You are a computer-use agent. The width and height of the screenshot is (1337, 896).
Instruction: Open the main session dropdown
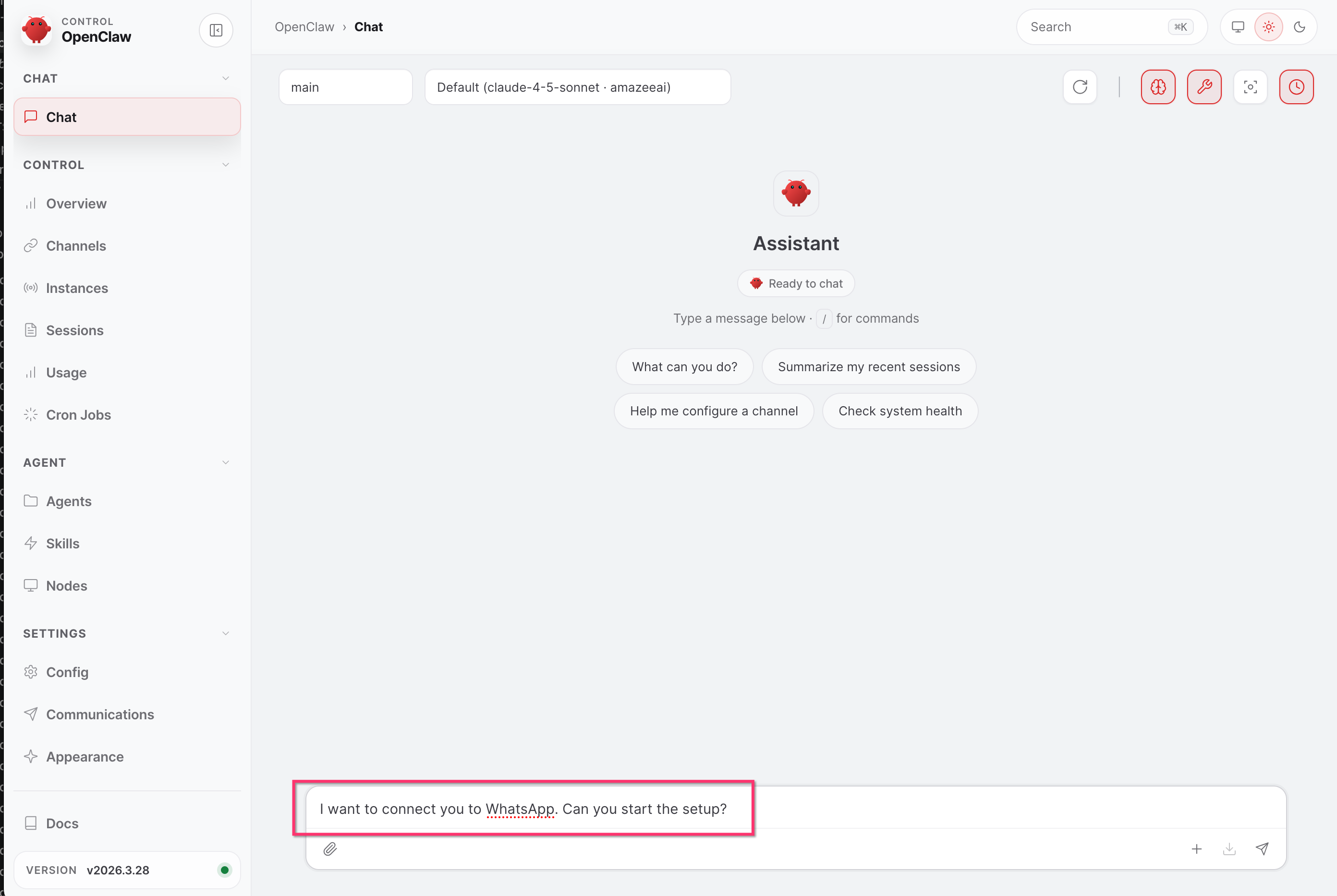point(346,87)
